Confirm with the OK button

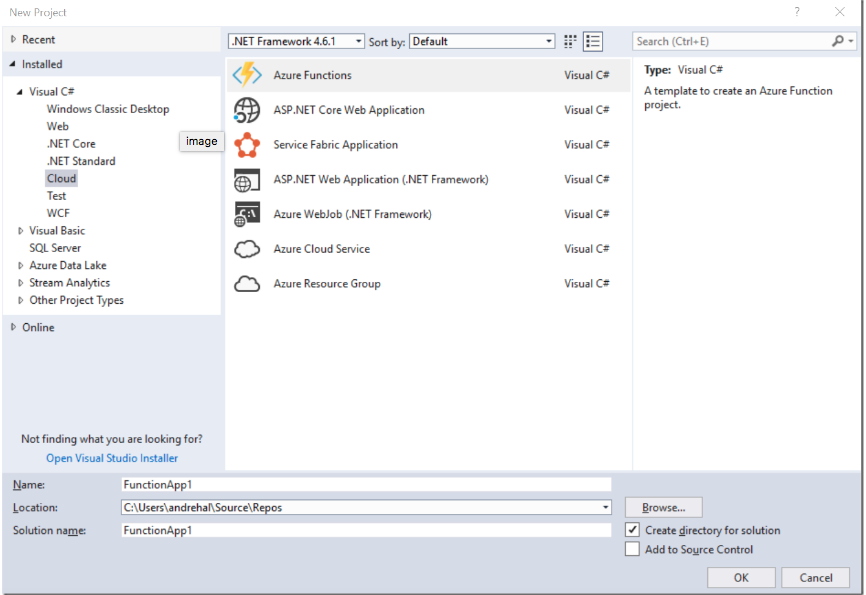741,577
